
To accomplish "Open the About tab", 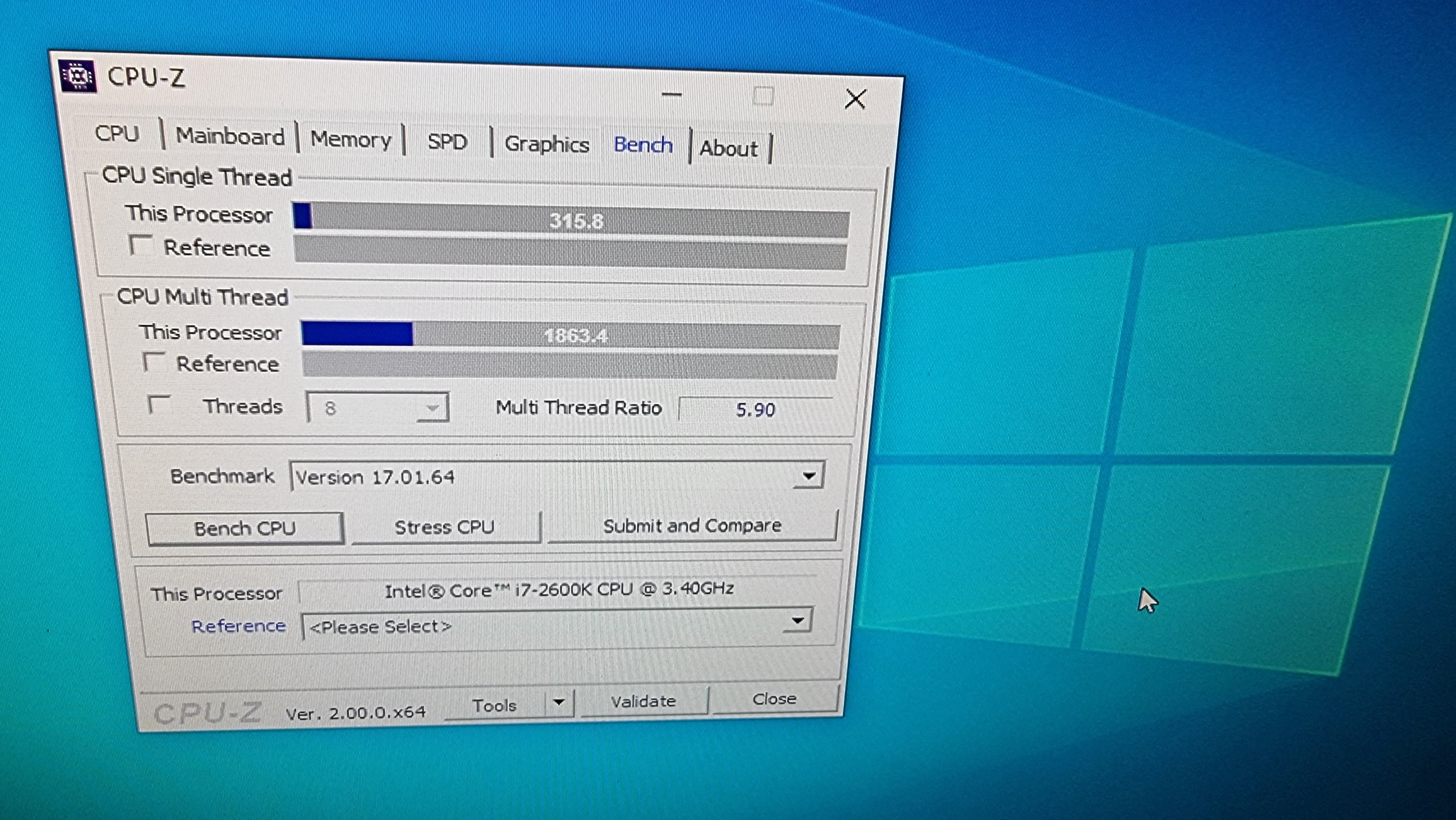I will (x=729, y=149).
